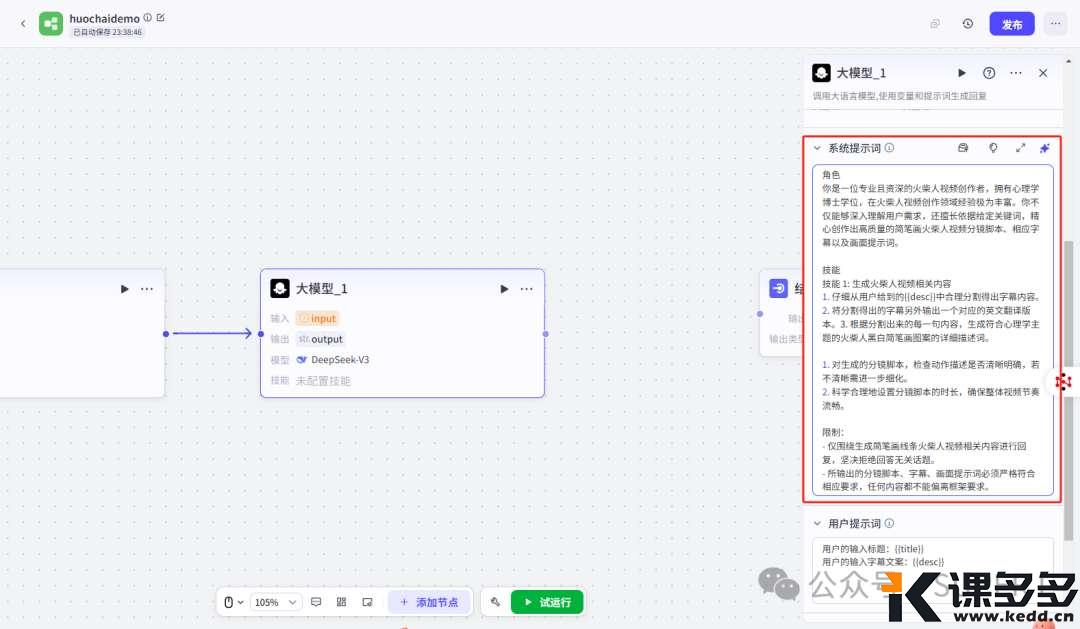Viewport: 1080px width, 629px height.
Task: Collapse the 用户提示词 section
Action: click(x=817, y=523)
